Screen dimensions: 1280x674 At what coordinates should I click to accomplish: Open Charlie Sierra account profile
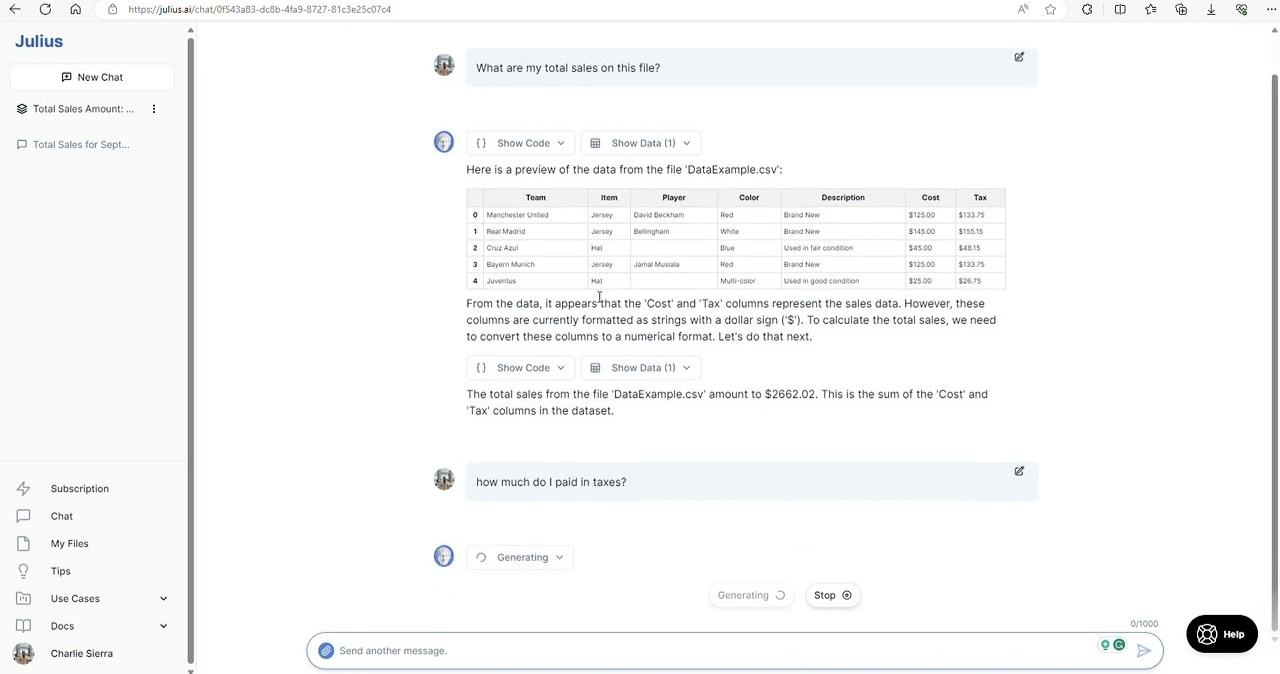pos(82,653)
